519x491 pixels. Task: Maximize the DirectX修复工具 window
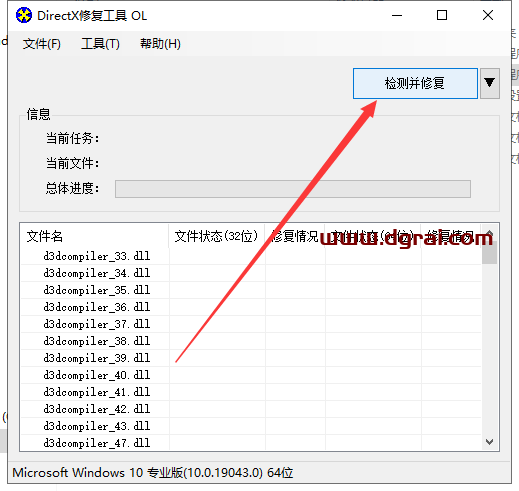[x=442, y=15]
